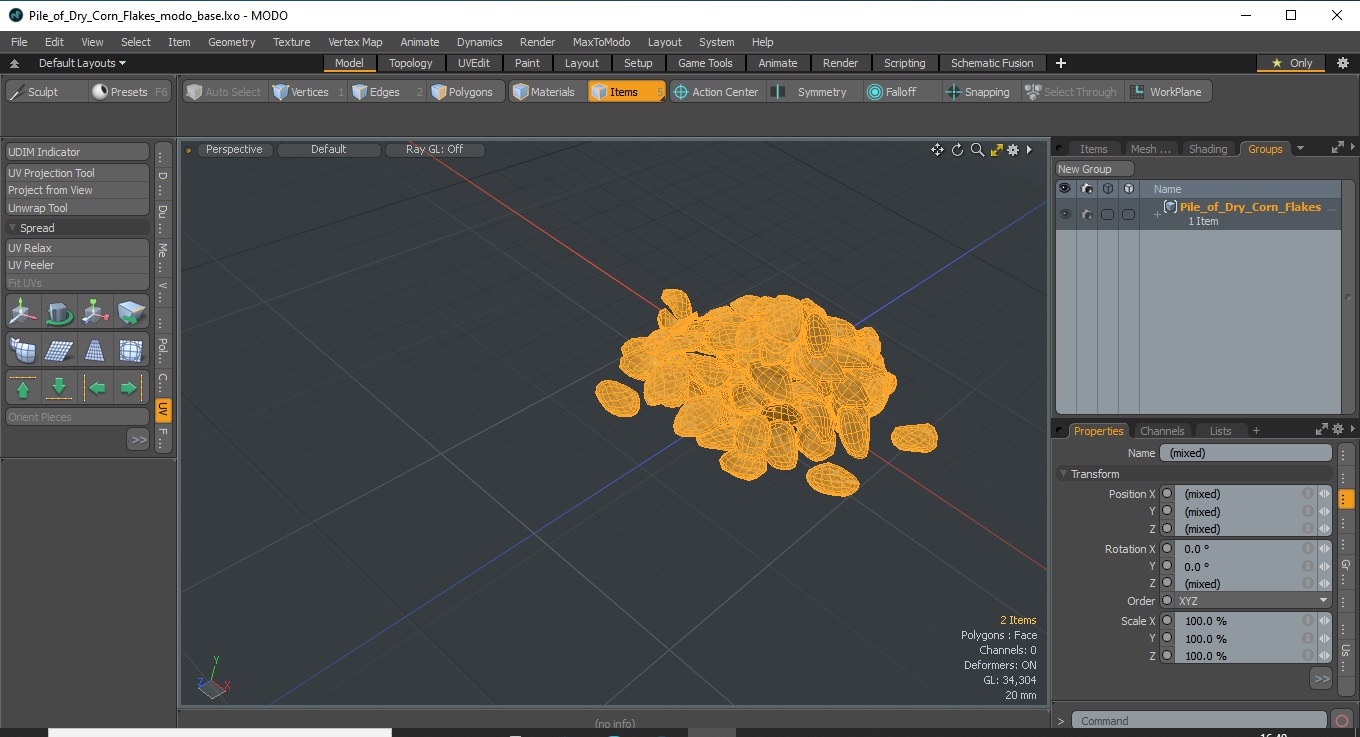
Task: Open the Vertex Map menu
Action: 355,42
